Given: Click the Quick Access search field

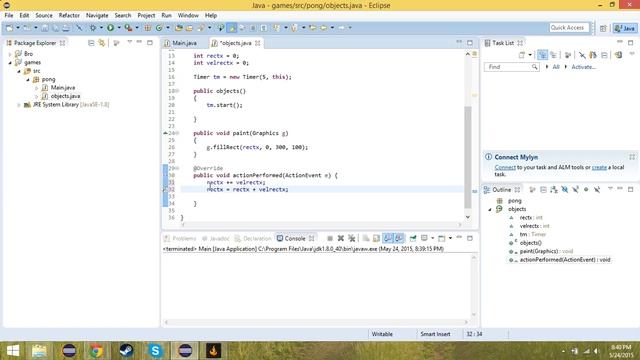Looking at the screenshot, I should (x=569, y=28).
